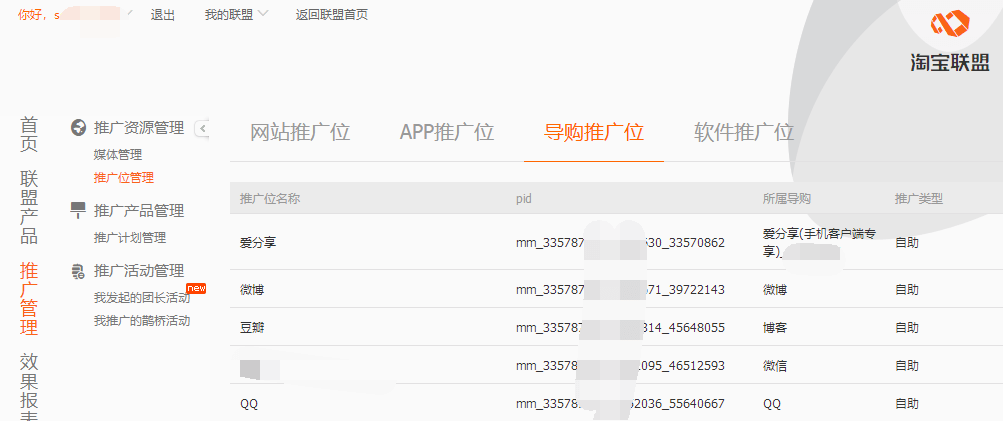Viewport: 1003px width, 421px height.
Task: Select the 导购推广位 tab
Action: pos(593,133)
